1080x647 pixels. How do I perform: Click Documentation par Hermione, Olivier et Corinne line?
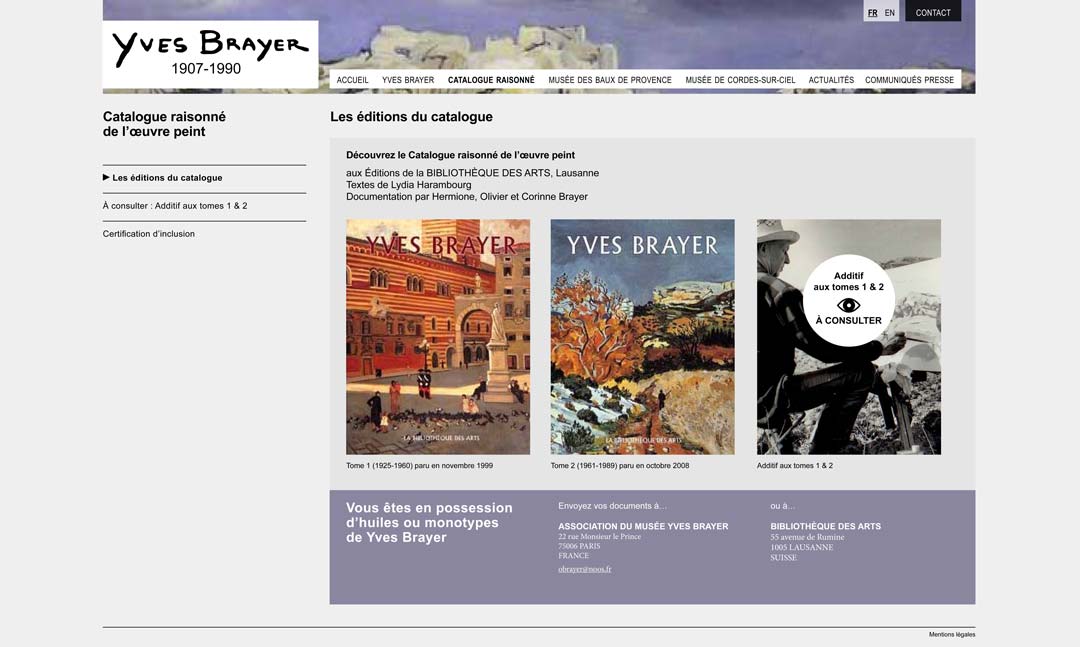[x=467, y=196]
